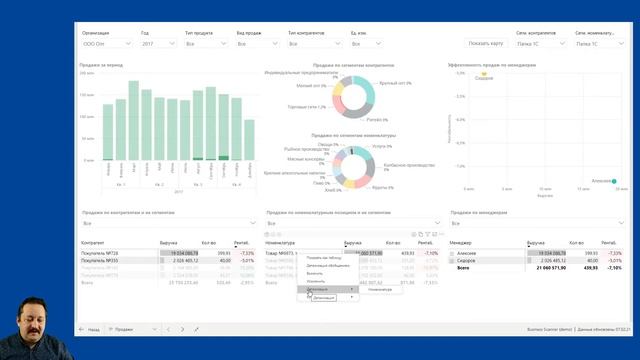Click the Контрагент column header

tap(92, 243)
